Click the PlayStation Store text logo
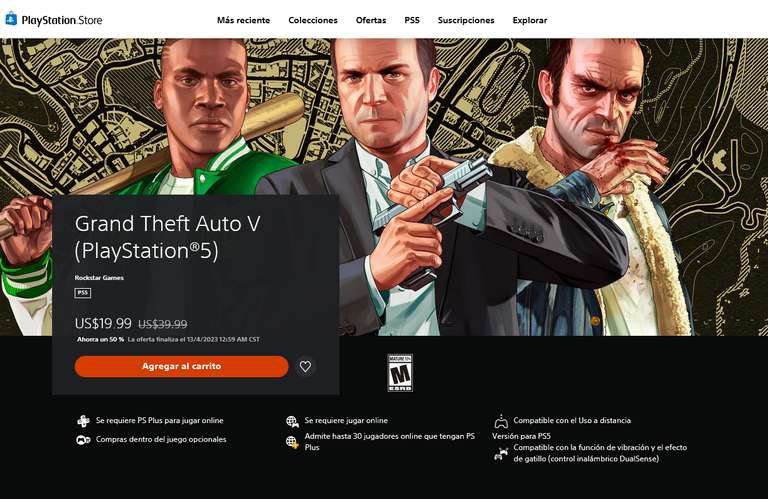768x499 pixels. point(62,20)
